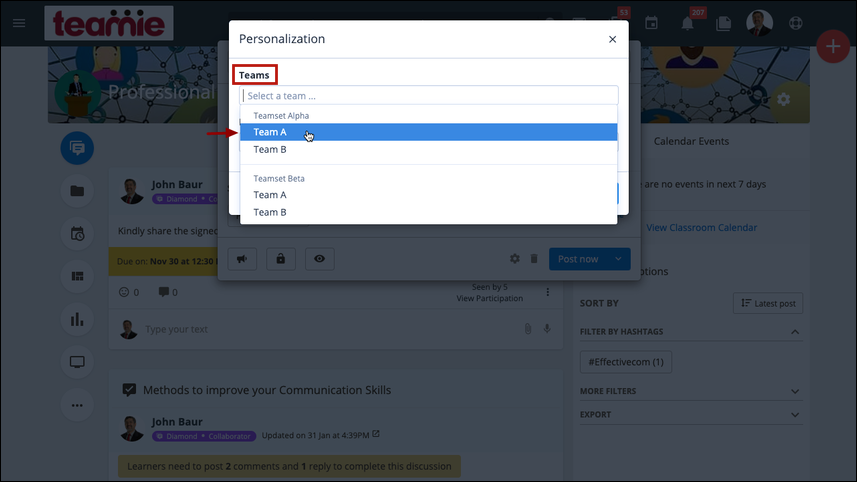Click the megaphone announcement button
857x482 pixels.
(242, 259)
